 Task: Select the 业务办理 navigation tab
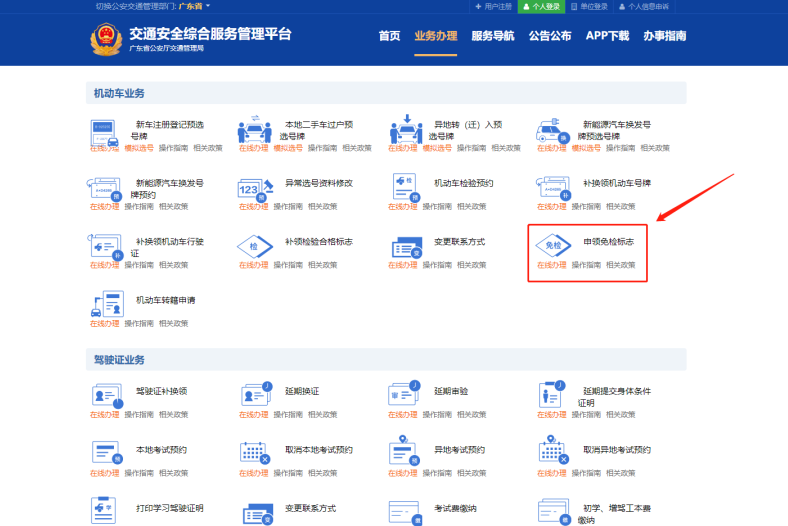tap(436, 36)
